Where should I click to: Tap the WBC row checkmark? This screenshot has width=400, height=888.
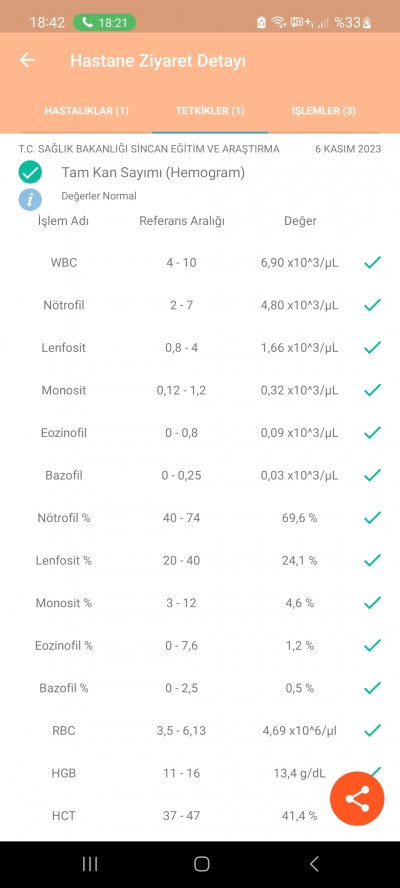(372, 262)
